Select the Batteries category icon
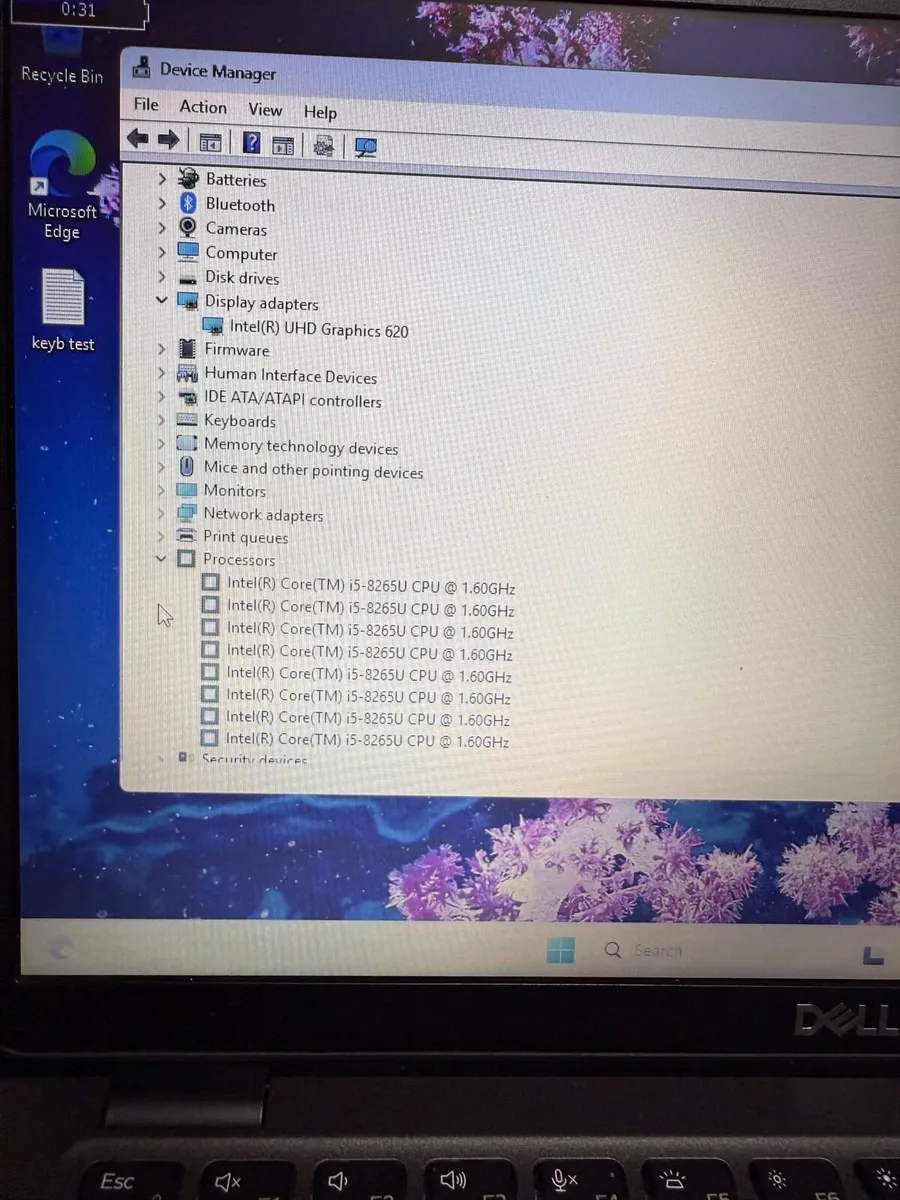The height and width of the screenshot is (1200, 900). pos(188,179)
